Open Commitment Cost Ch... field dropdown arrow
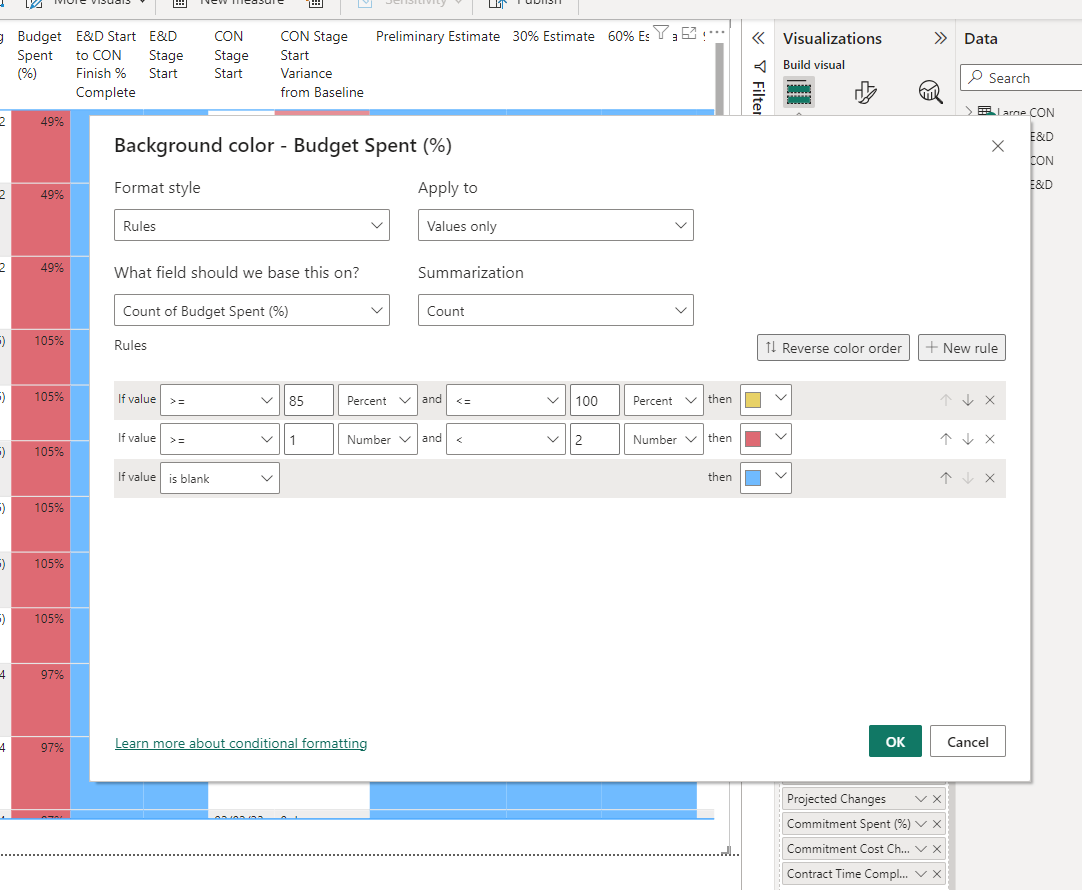Image resolution: width=1082 pixels, height=890 pixels. 921,849
